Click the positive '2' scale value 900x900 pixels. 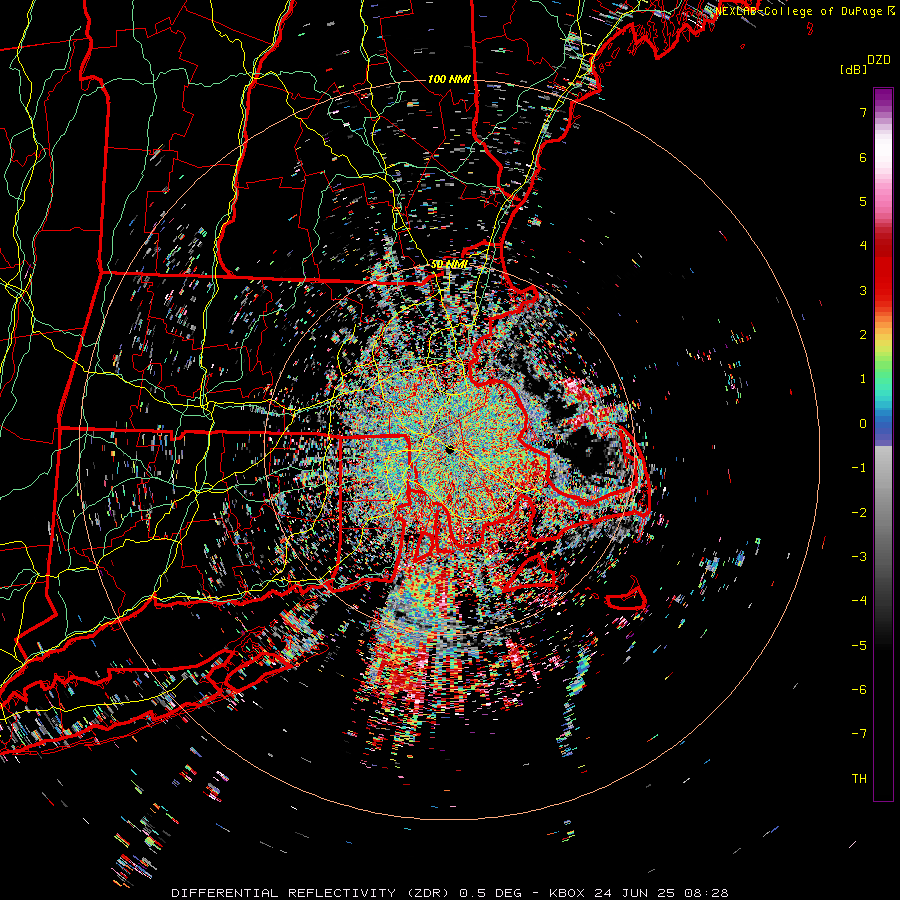pos(863,335)
